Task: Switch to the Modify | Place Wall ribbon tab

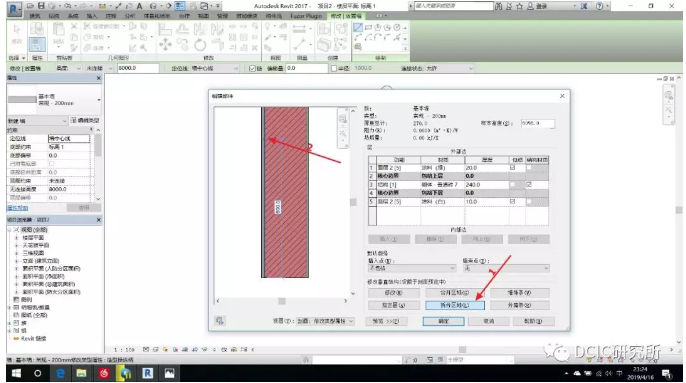Action: (x=346, y=16)
